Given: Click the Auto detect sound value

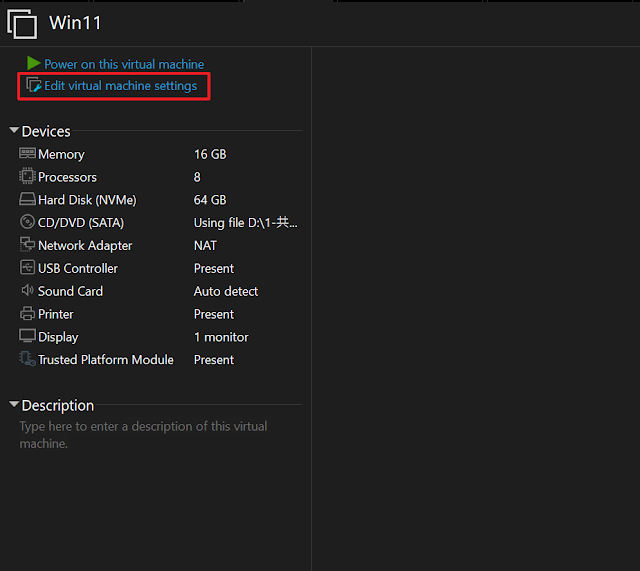Looking at the screenshot, I should pos(226,291).
